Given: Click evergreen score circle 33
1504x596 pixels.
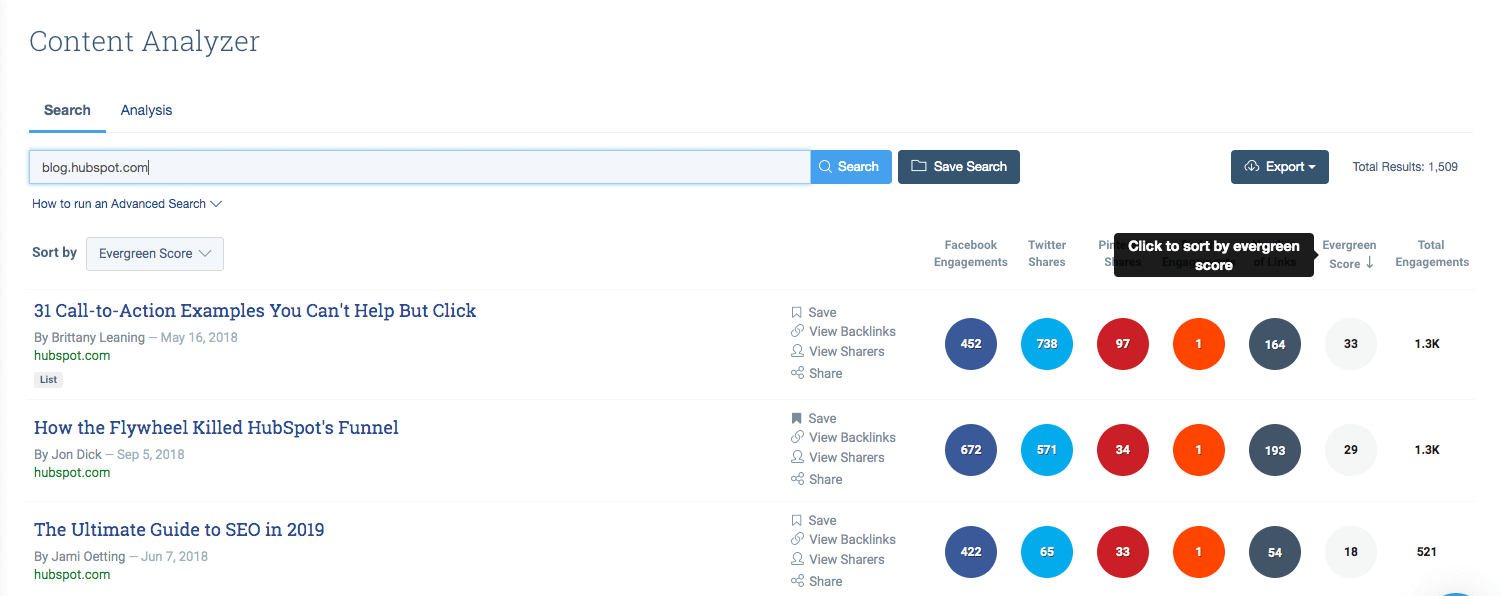Looking at the screenshot, I should (x=1351, y=344).
